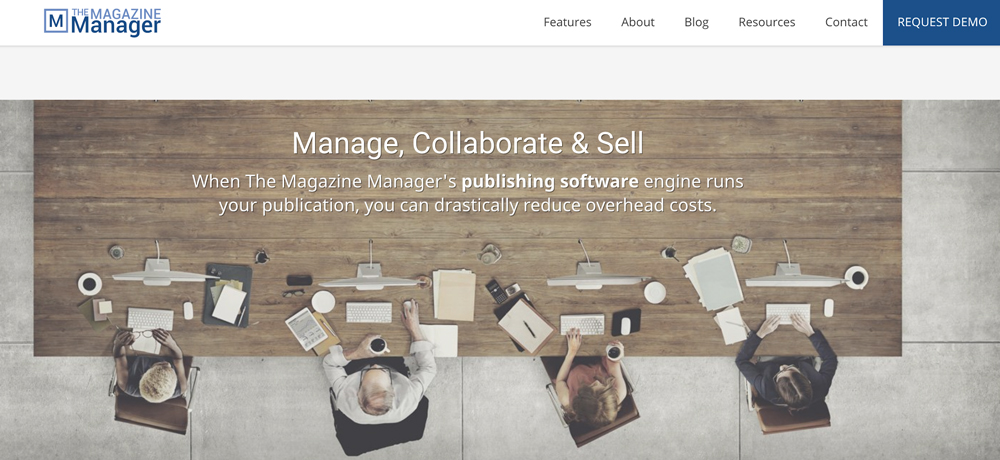1000x460 pixels.
Task: Click the tablet showing charts on desk
Action: pyautogui.click(x=306, y=329)
